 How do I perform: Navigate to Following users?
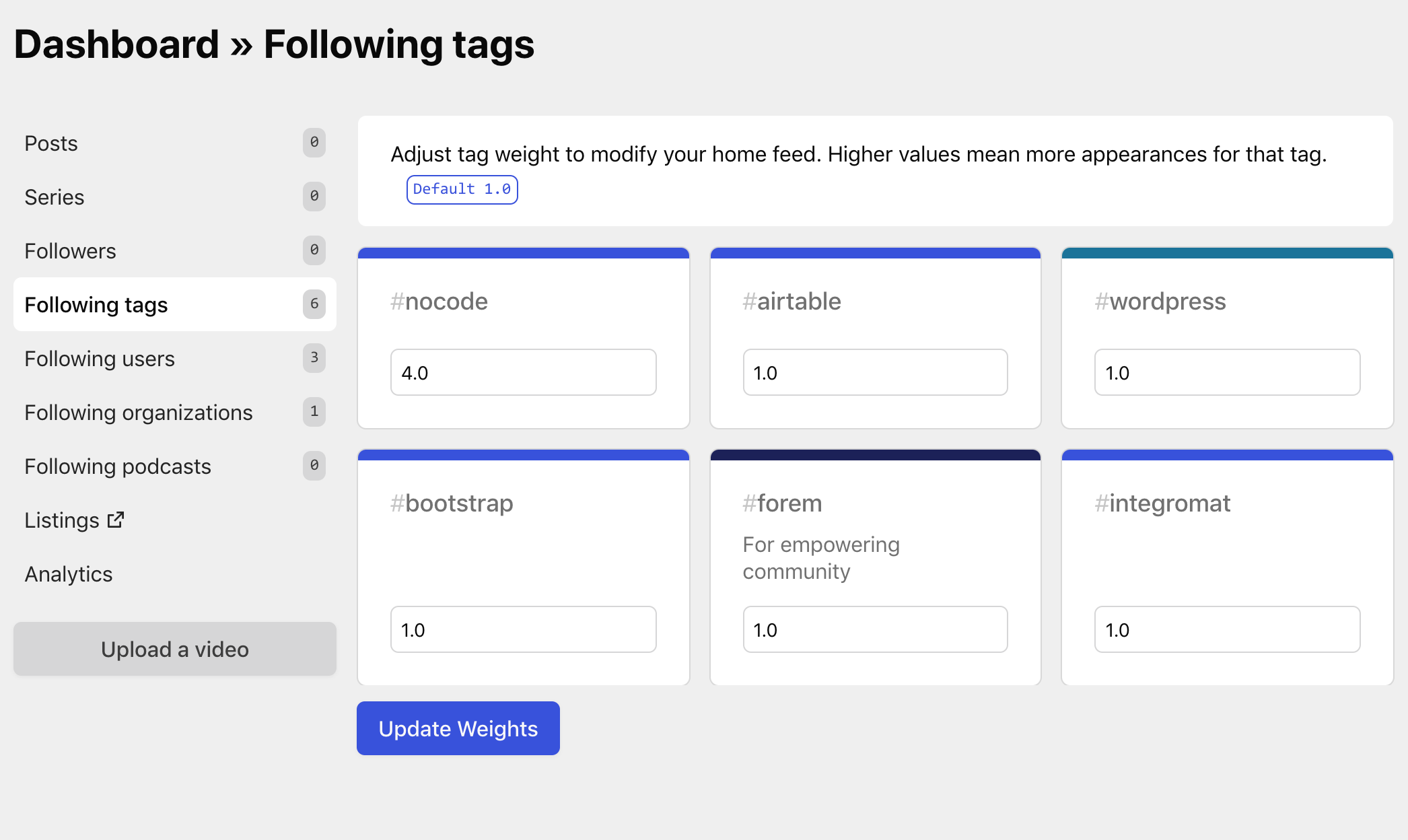tap(99, 358)
